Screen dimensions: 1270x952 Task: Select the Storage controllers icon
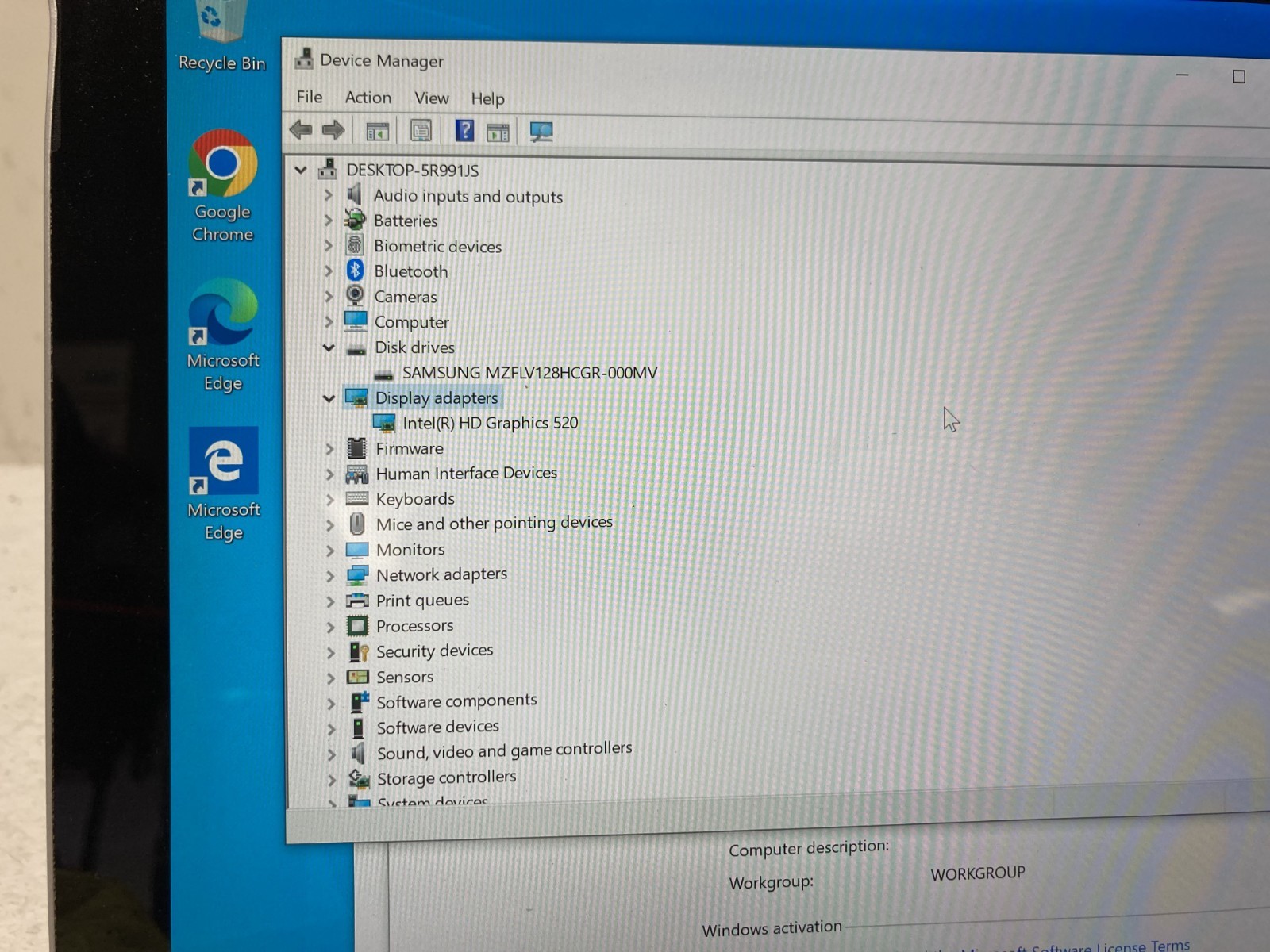pyautogui.click(x=360, y=778)
